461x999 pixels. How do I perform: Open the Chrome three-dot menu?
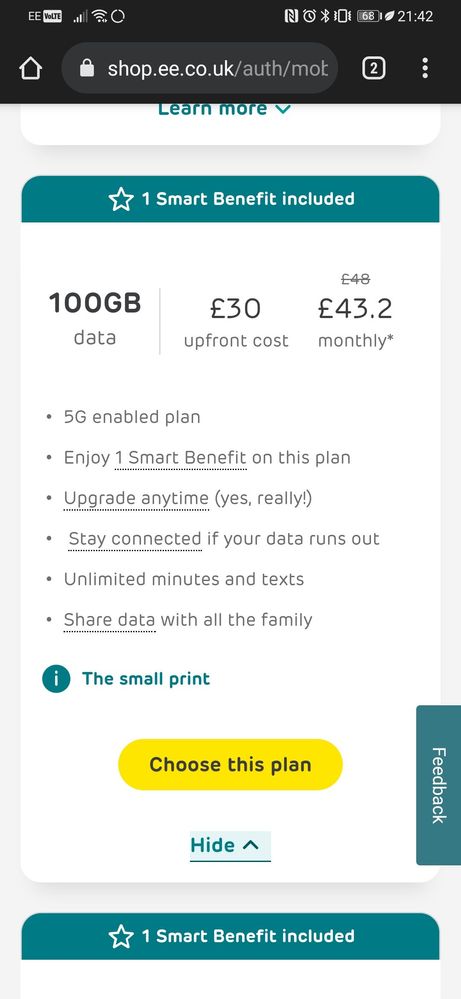425,68
